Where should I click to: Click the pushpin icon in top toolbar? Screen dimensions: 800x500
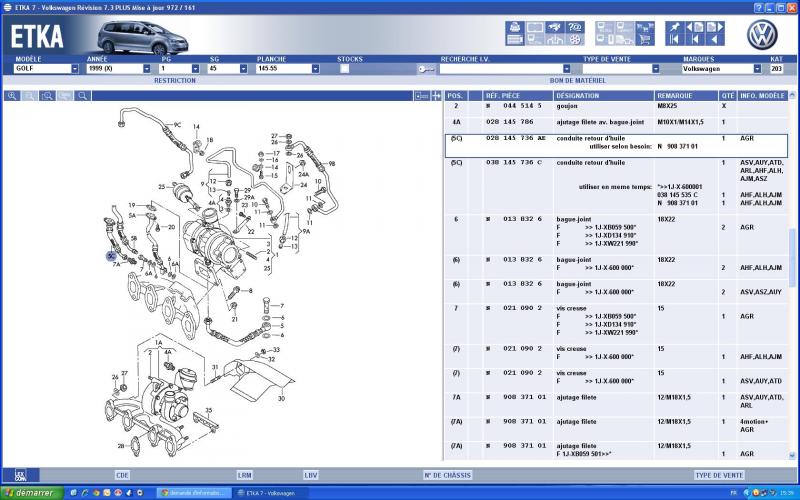(674, 27)
